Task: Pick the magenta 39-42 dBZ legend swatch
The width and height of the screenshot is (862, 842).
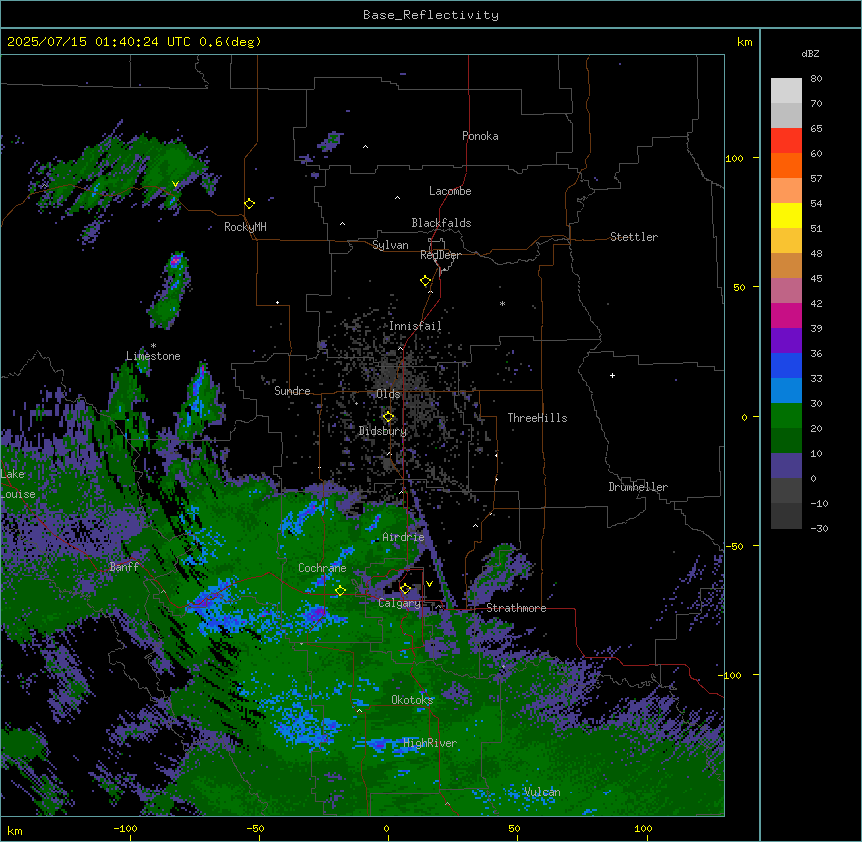Action: coord(786,315)
